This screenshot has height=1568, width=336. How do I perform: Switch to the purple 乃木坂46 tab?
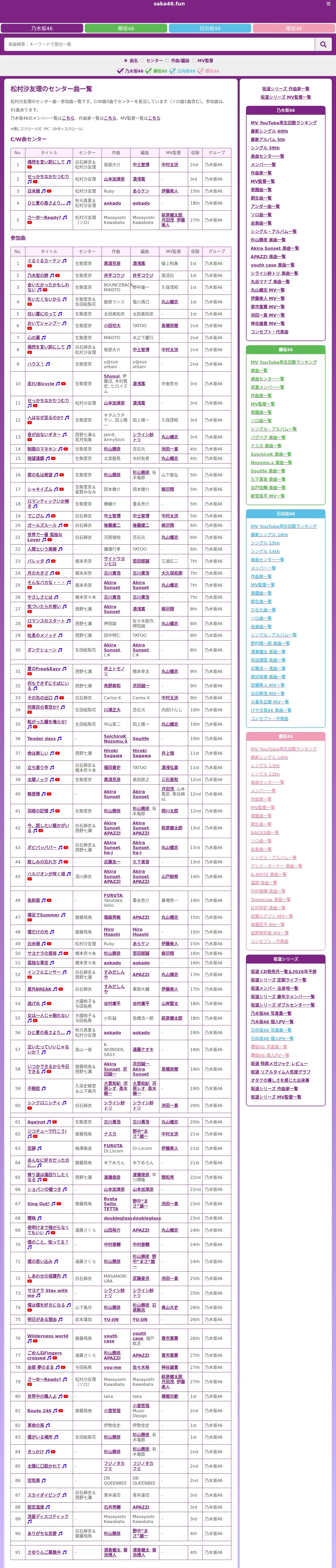pyautogui.click(x=42, y=28)
